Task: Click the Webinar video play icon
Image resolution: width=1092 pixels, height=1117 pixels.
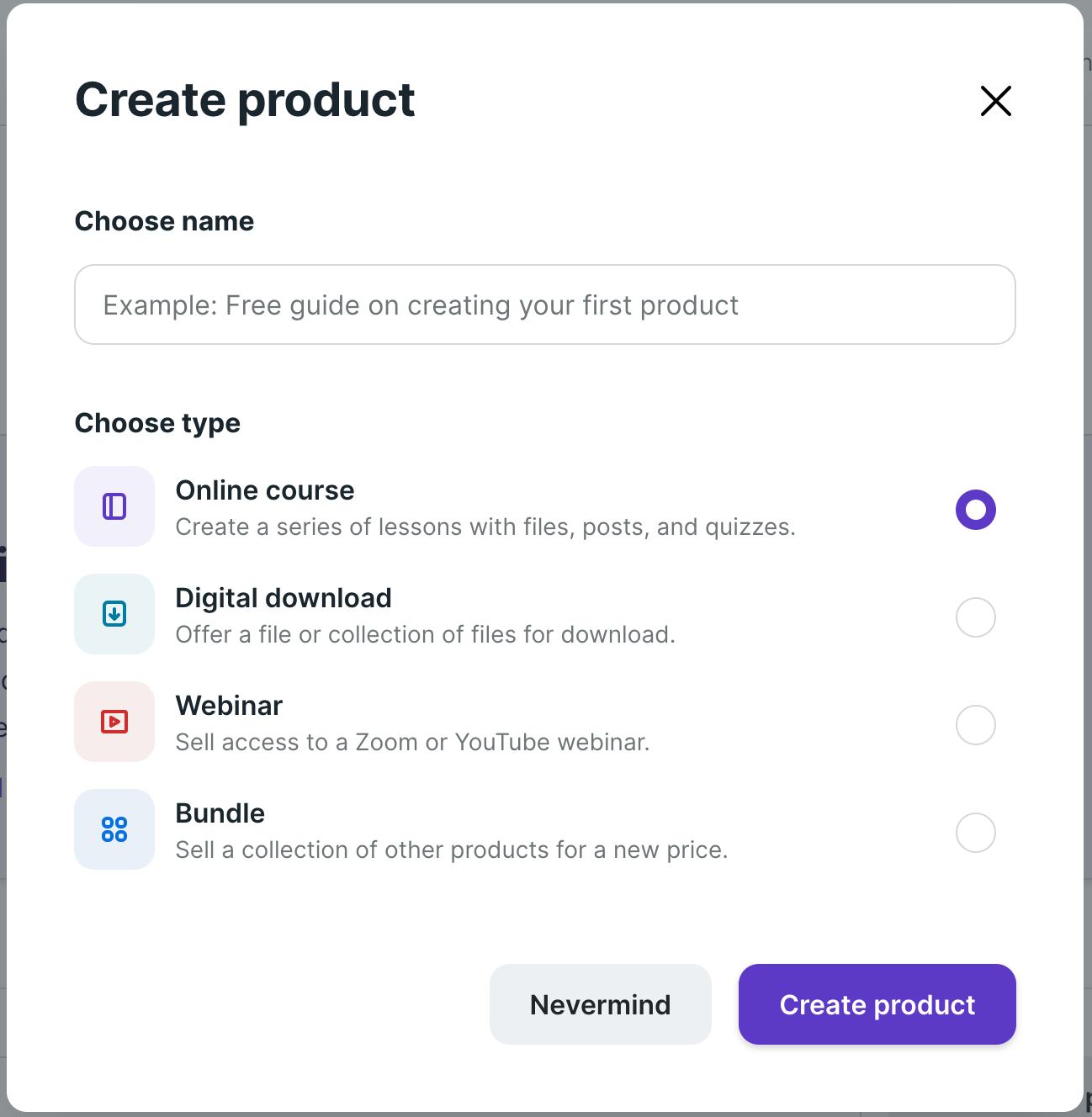Action: pos(114,722)
